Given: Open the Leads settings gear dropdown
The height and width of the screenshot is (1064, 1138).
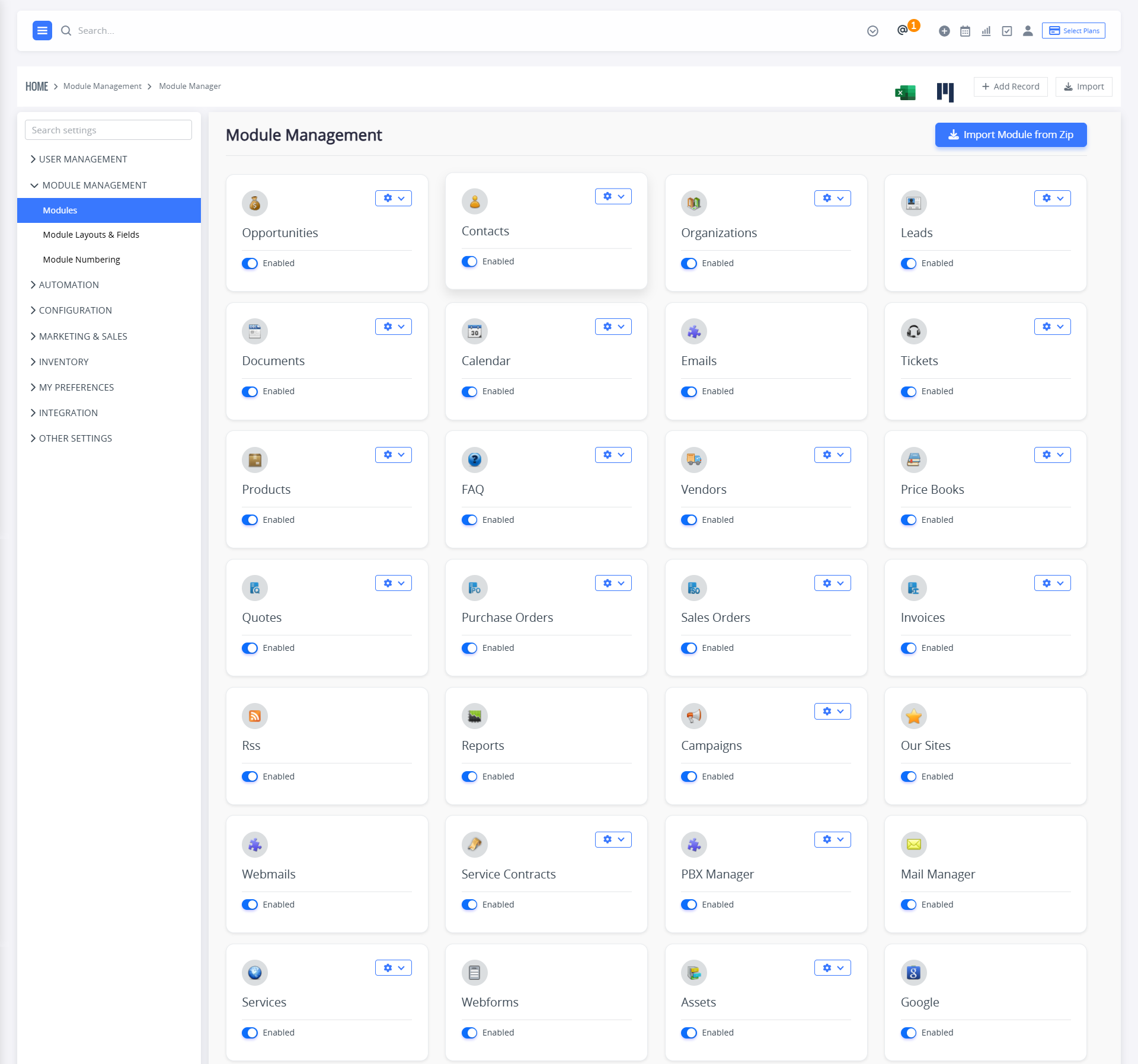Looking at the screenshot, I should tap(1053, 198).
